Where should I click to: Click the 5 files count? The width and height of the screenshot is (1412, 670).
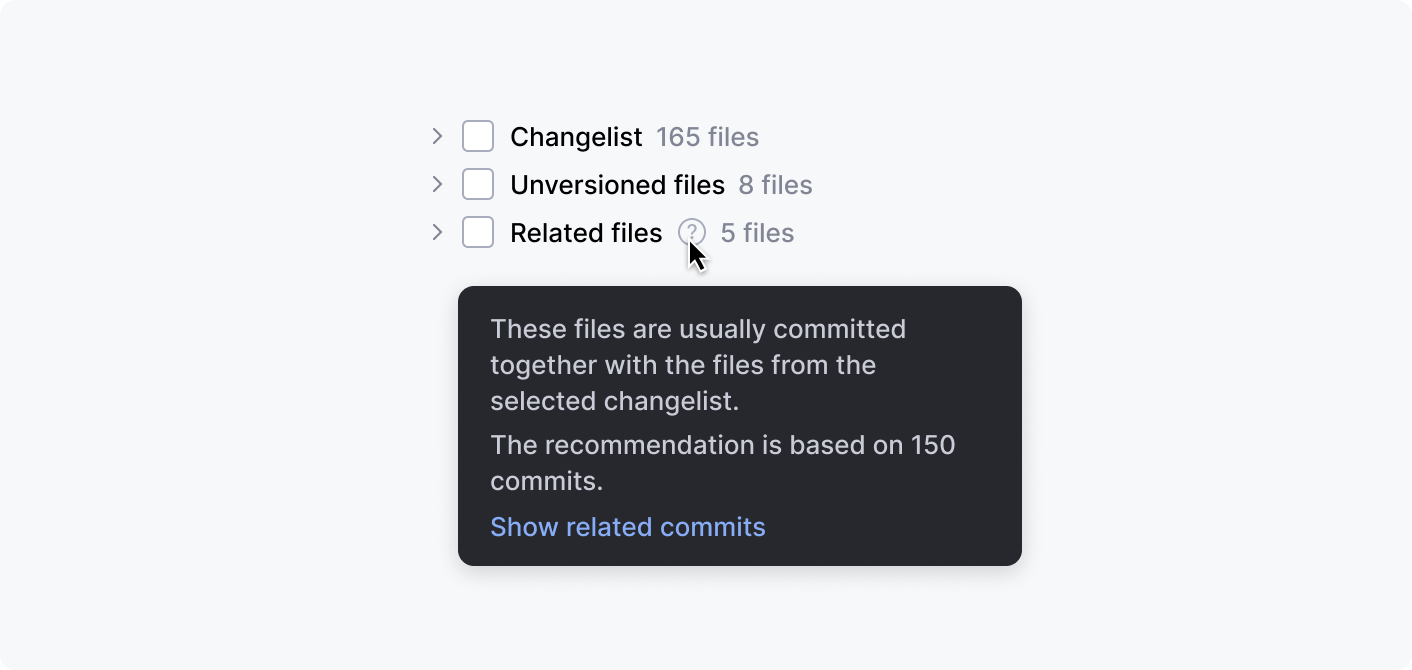pos(757,233)
